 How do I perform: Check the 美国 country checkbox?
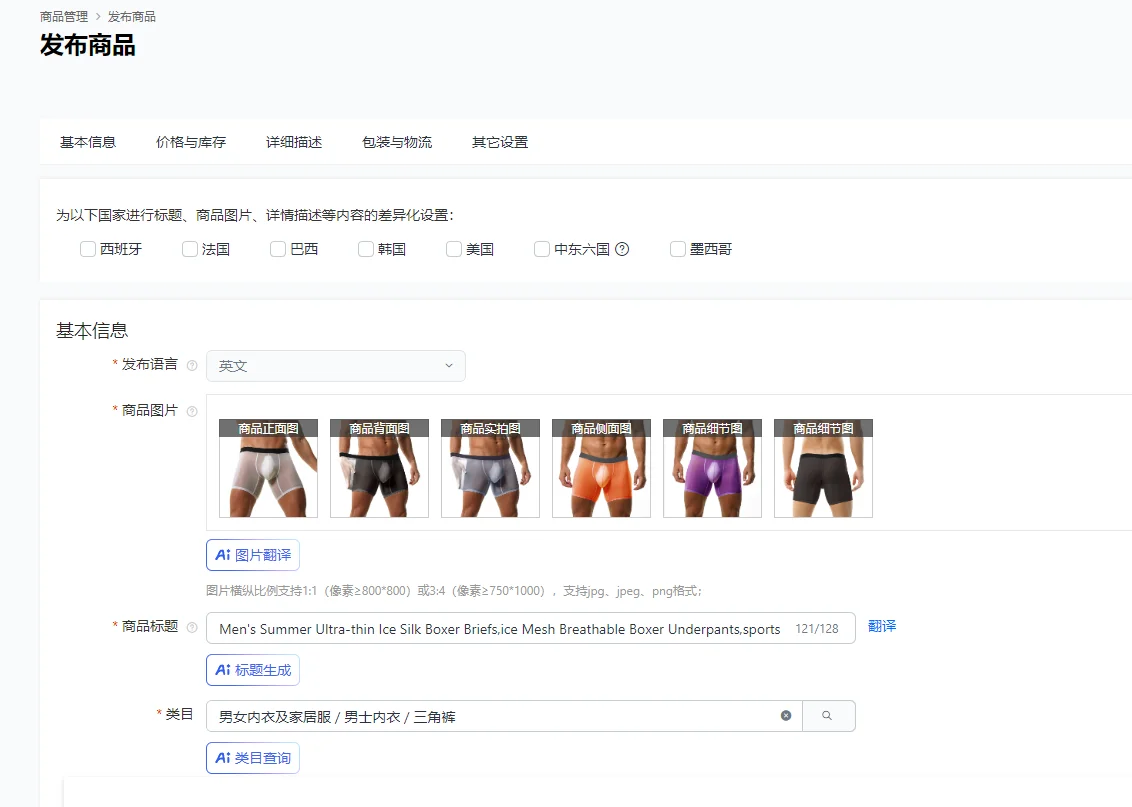click(x=454, y=249)
